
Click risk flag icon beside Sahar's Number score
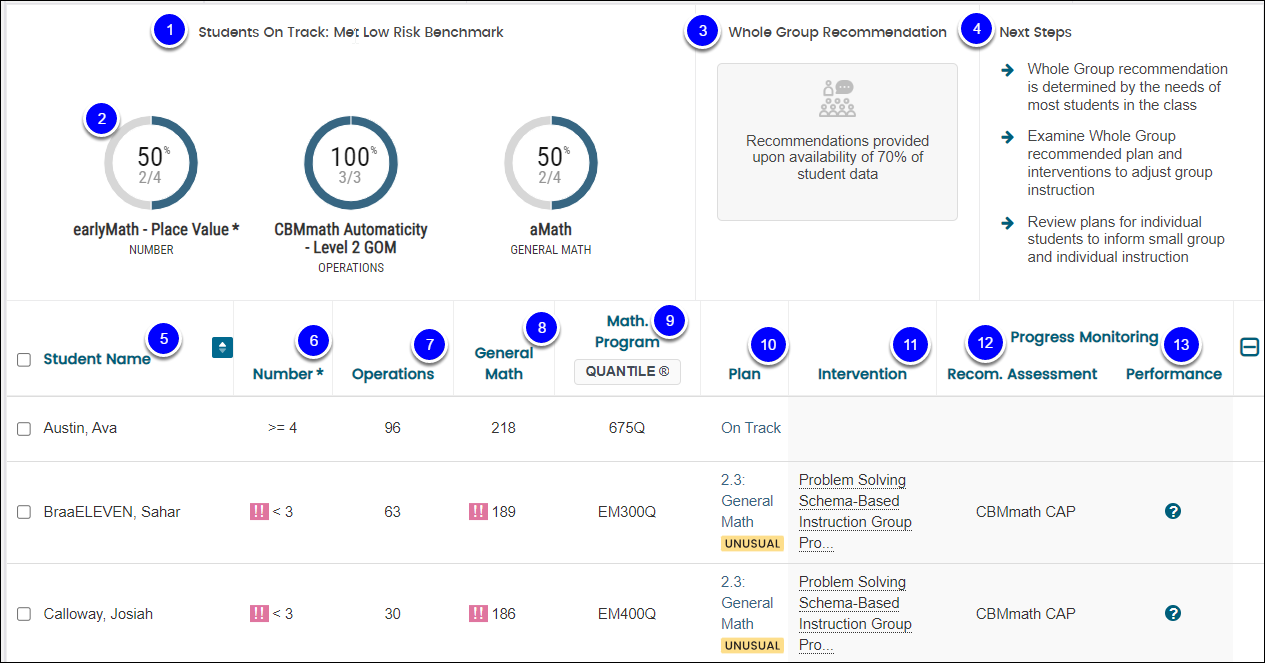pyautogui.click(x=259, y=512)
